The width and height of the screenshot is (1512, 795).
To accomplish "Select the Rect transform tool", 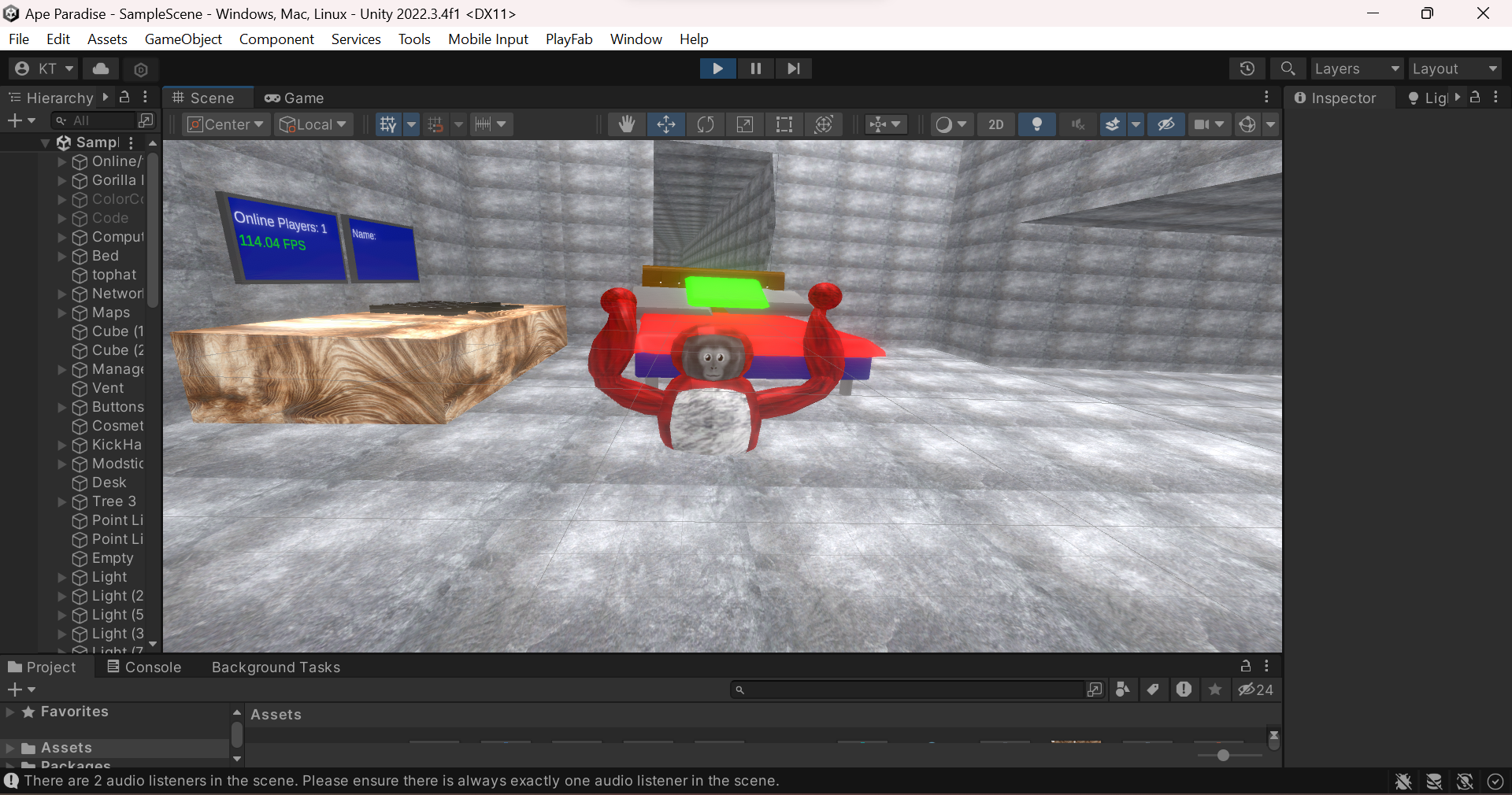I will click(784, 124).
